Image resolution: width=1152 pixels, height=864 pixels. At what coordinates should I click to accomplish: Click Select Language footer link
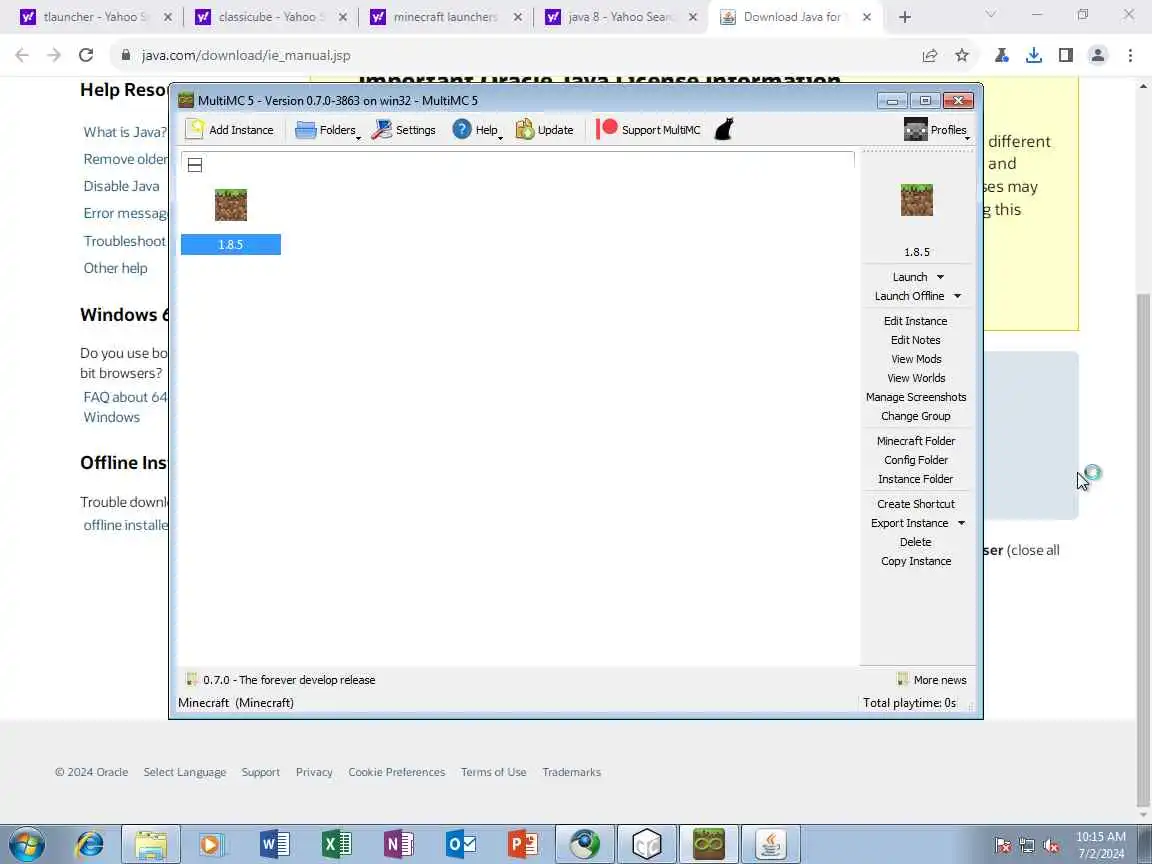pos(184,772)
